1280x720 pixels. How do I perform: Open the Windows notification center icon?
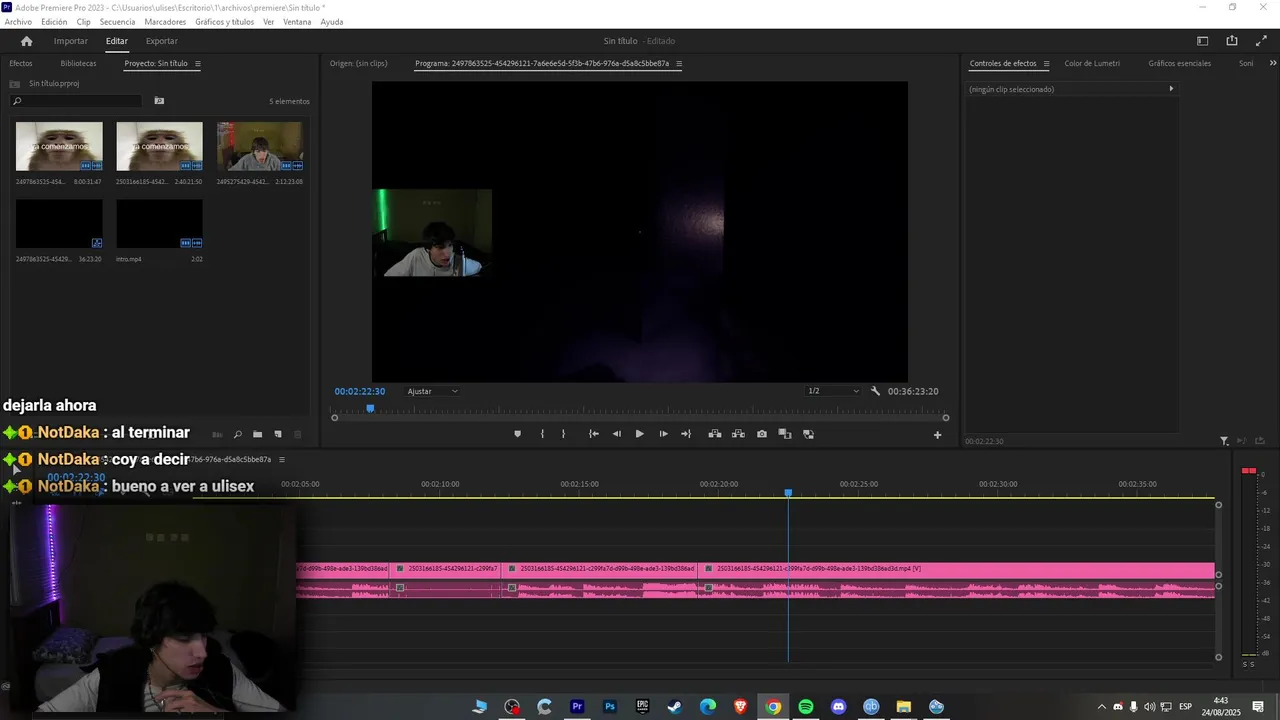(1258, 707)
